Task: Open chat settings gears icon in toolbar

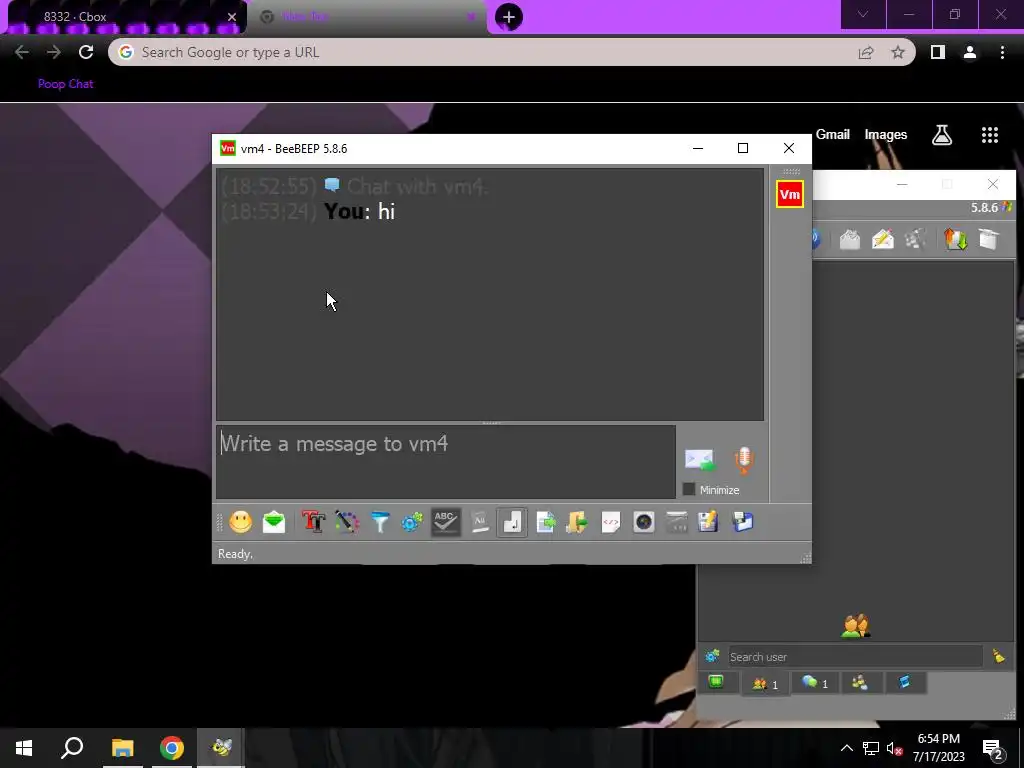Action: point(412,522)
